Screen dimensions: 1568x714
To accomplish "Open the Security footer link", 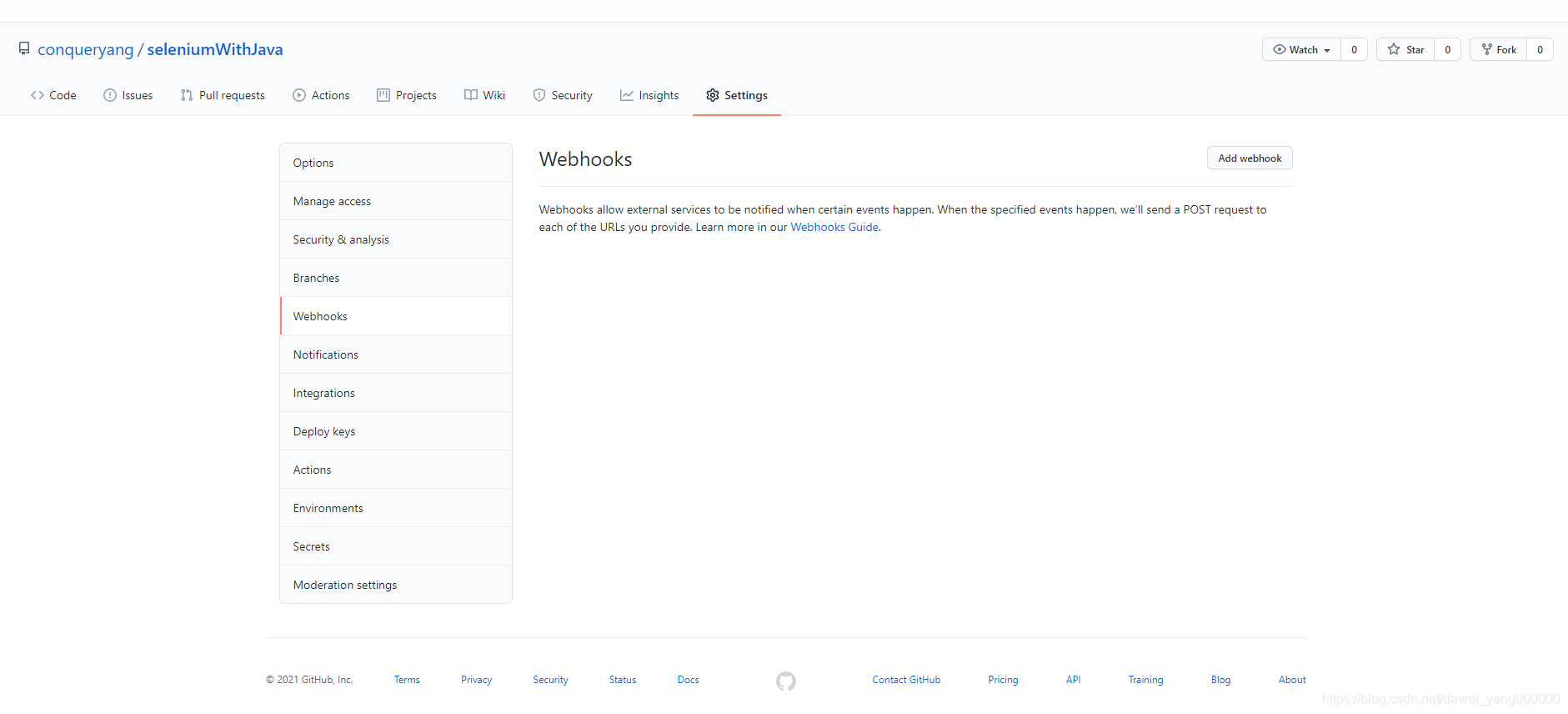I will [x=550, y=680].
